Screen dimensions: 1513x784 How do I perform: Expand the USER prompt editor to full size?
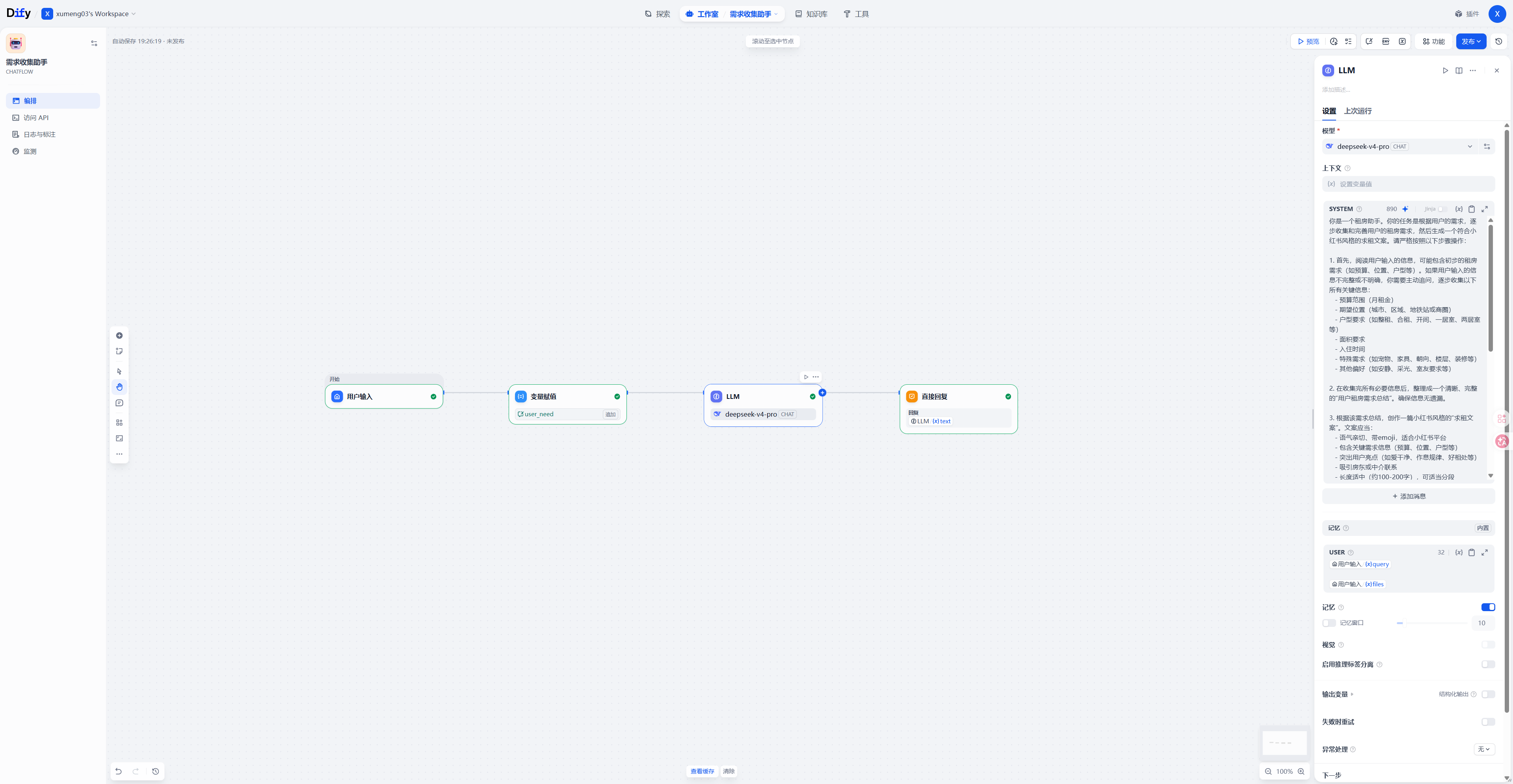click(x=1484, y=552)
